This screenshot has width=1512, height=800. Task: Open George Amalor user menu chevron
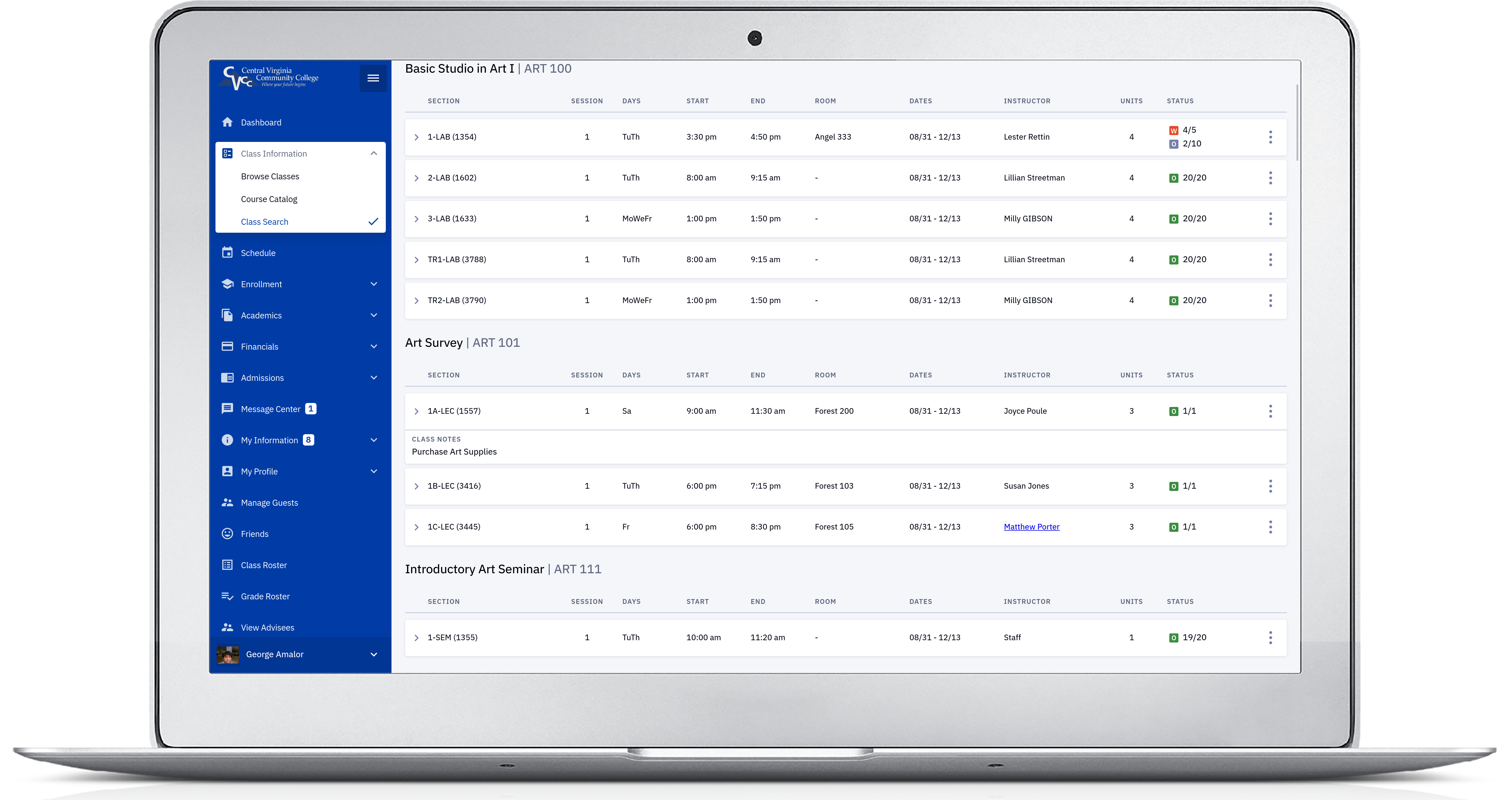click(x=373, y=654)
